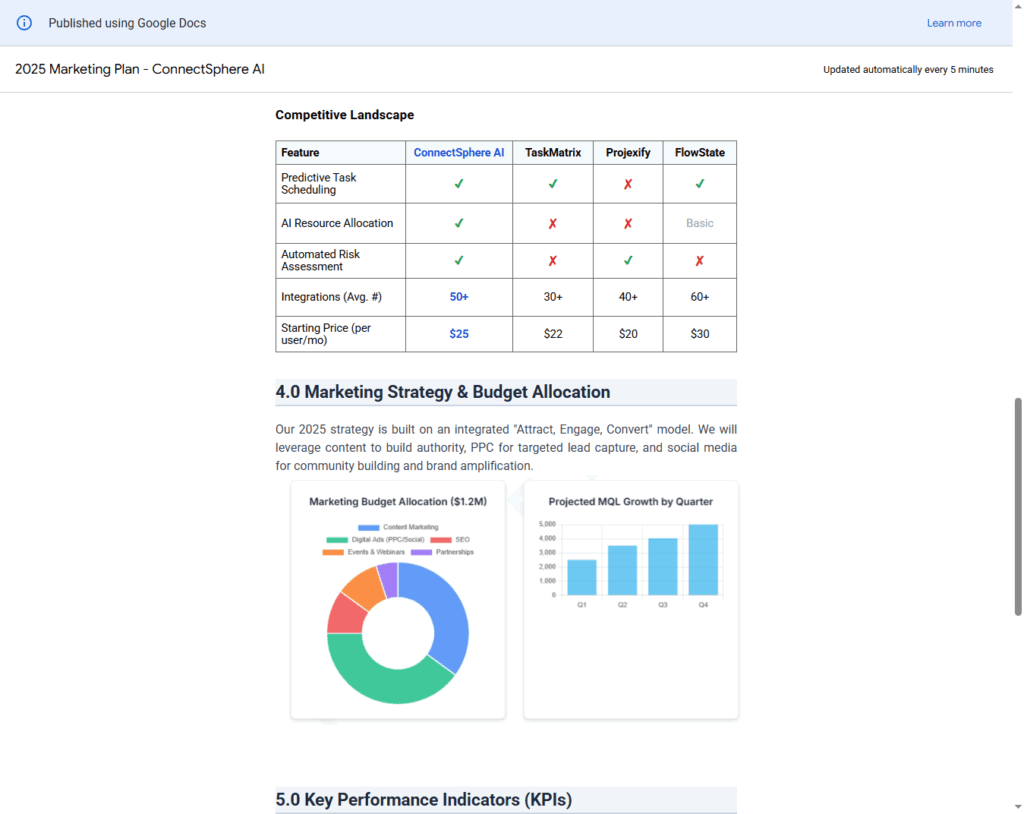The height and width of the screenshot is (814, 1024).
Task: Click the '$25' starting price
Action: coord(459,334)
